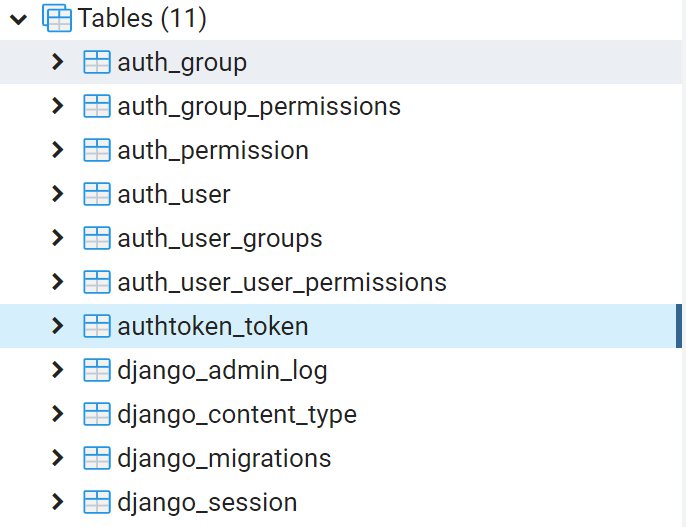686x527 pixels.
Task: Expand the auth_user_groups table node
Action: coord(58,238)
